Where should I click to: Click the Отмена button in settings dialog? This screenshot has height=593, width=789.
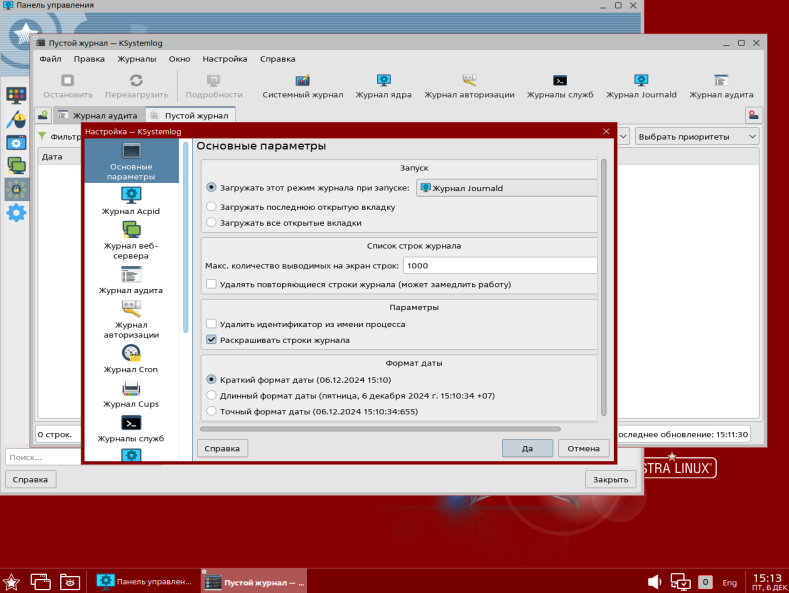(x=584, y=448)
